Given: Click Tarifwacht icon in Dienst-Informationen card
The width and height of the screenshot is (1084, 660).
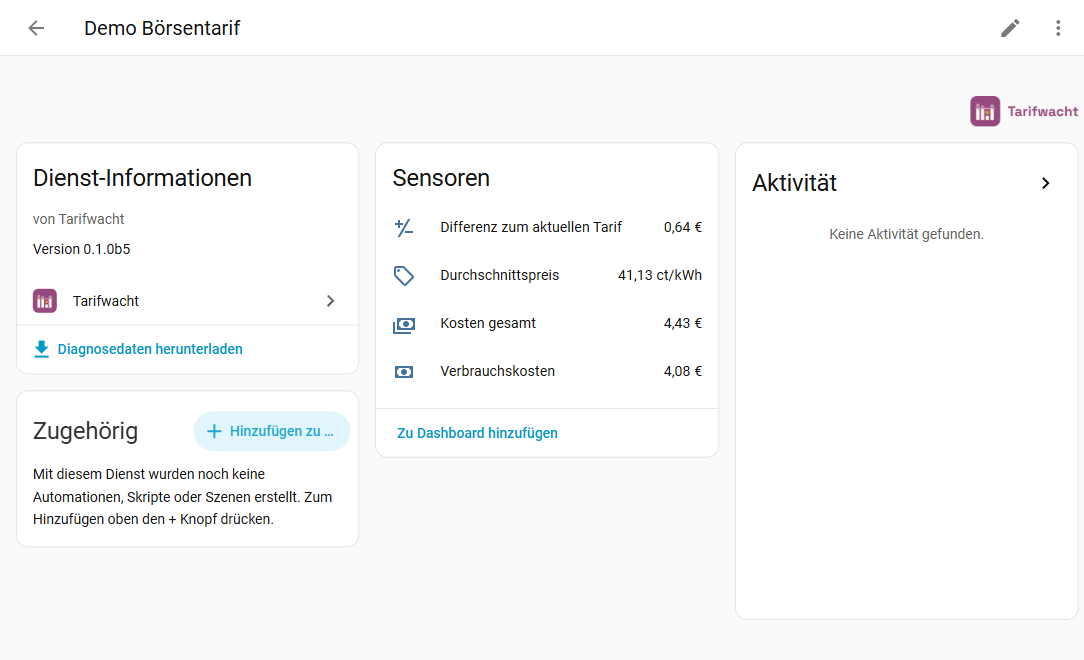Looking at the screenshot, I should coord(45,301).
